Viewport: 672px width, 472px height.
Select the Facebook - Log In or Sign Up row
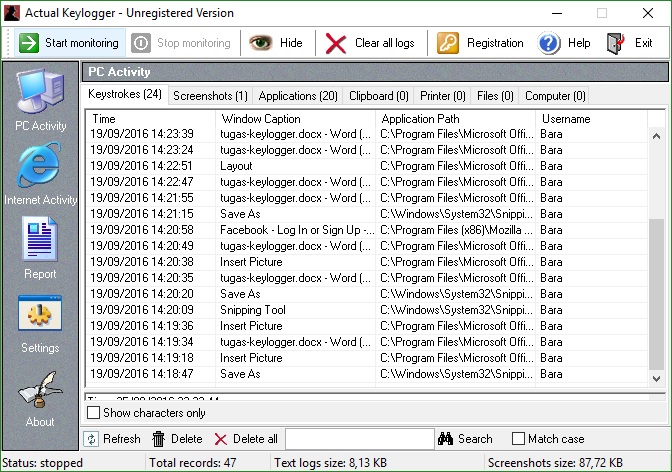(x=367, y=230)
